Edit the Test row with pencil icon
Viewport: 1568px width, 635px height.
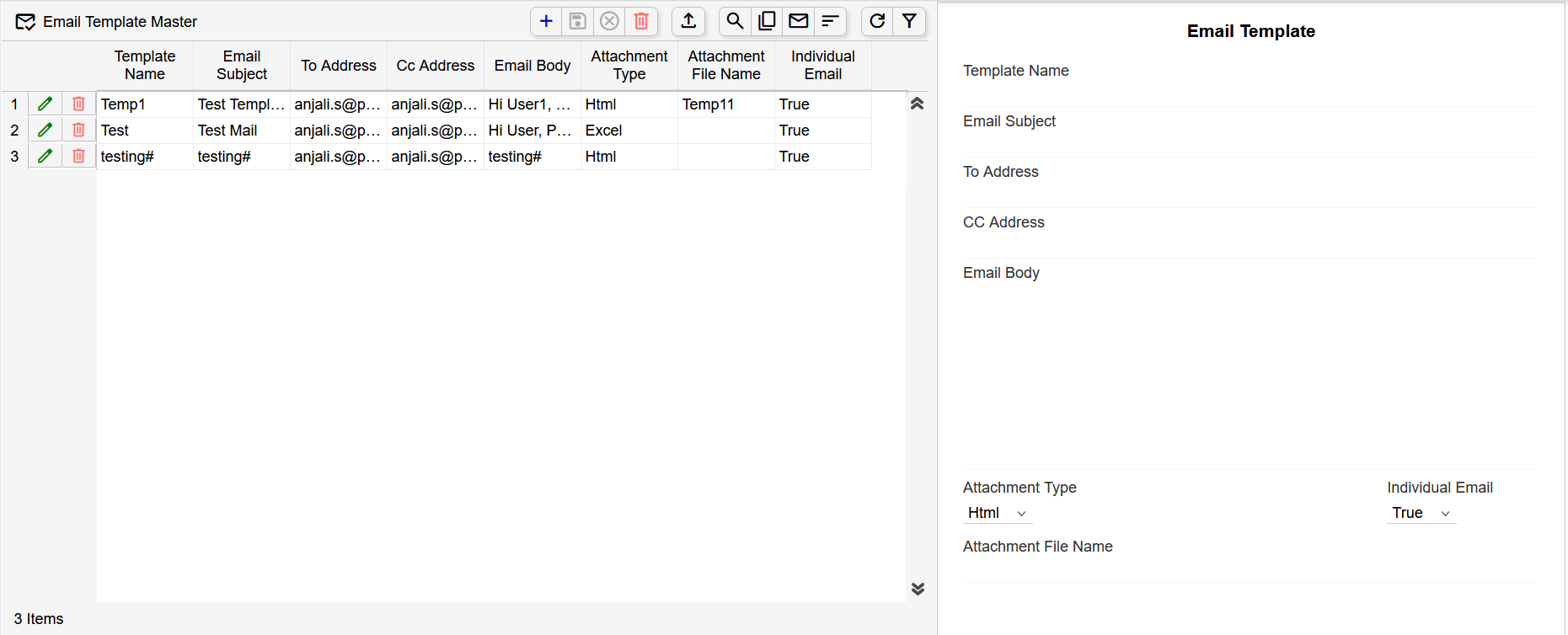pos(45,131)
